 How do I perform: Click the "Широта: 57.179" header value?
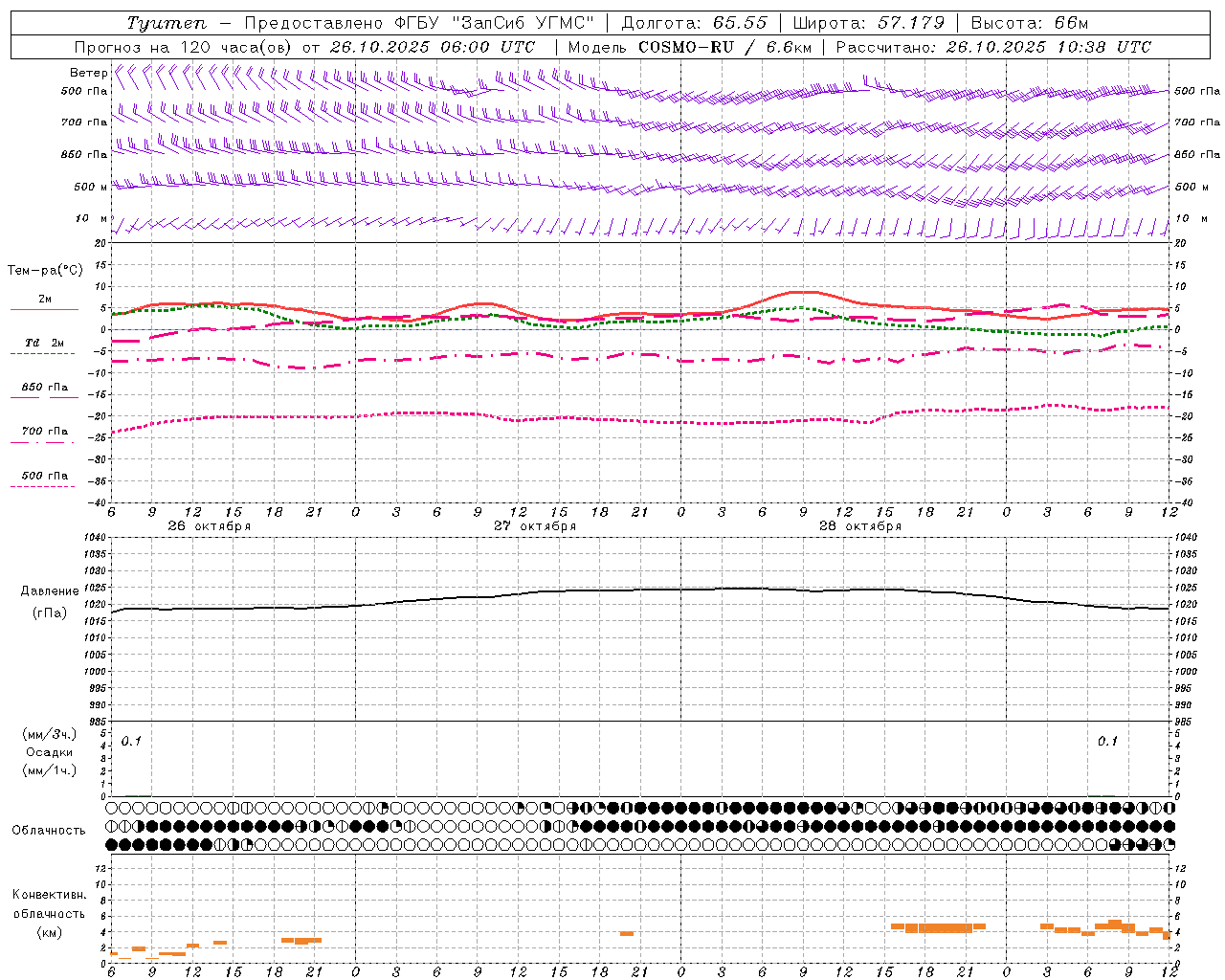pyautogui.click(x=869, y=23)
